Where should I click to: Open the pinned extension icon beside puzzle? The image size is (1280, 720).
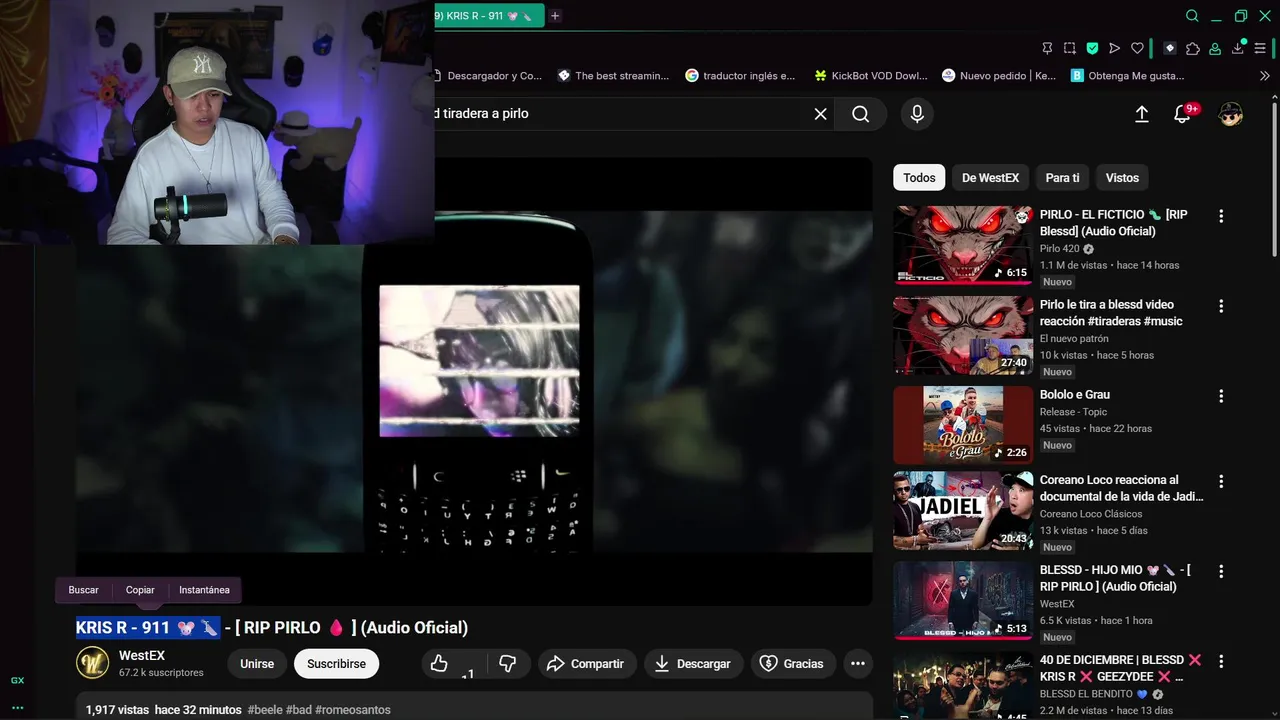(1169, 48)
